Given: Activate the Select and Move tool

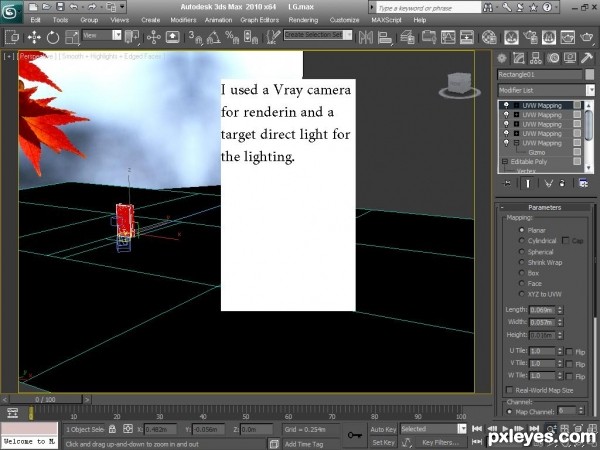Looking at the screenshot, I should point(34,37).
